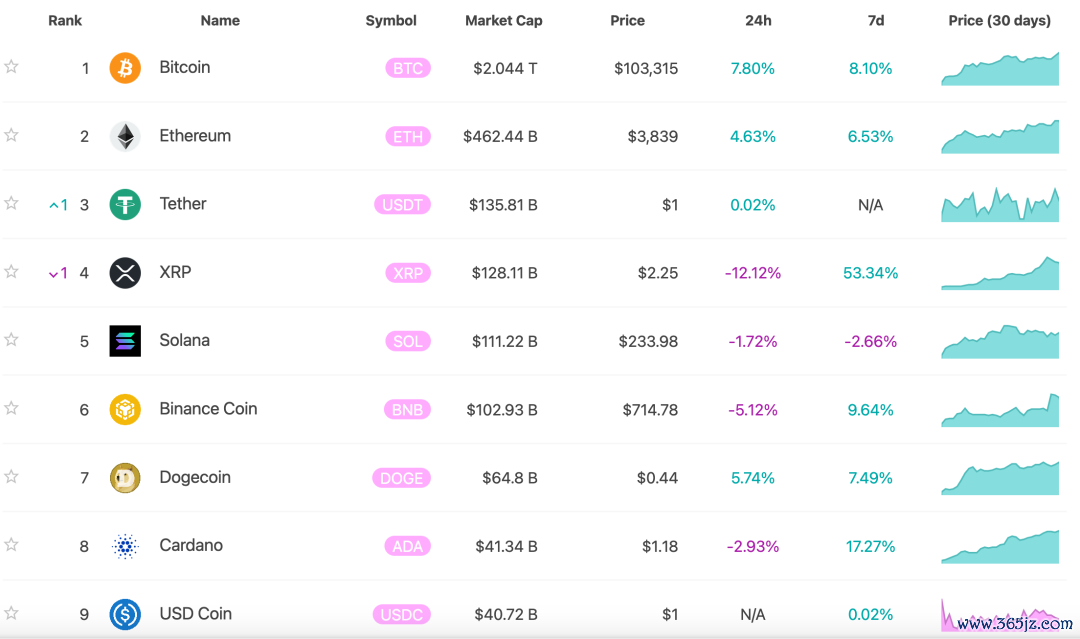Sort by the Name column header
The image size is (1080, 639).
click(x=220, y=21)
